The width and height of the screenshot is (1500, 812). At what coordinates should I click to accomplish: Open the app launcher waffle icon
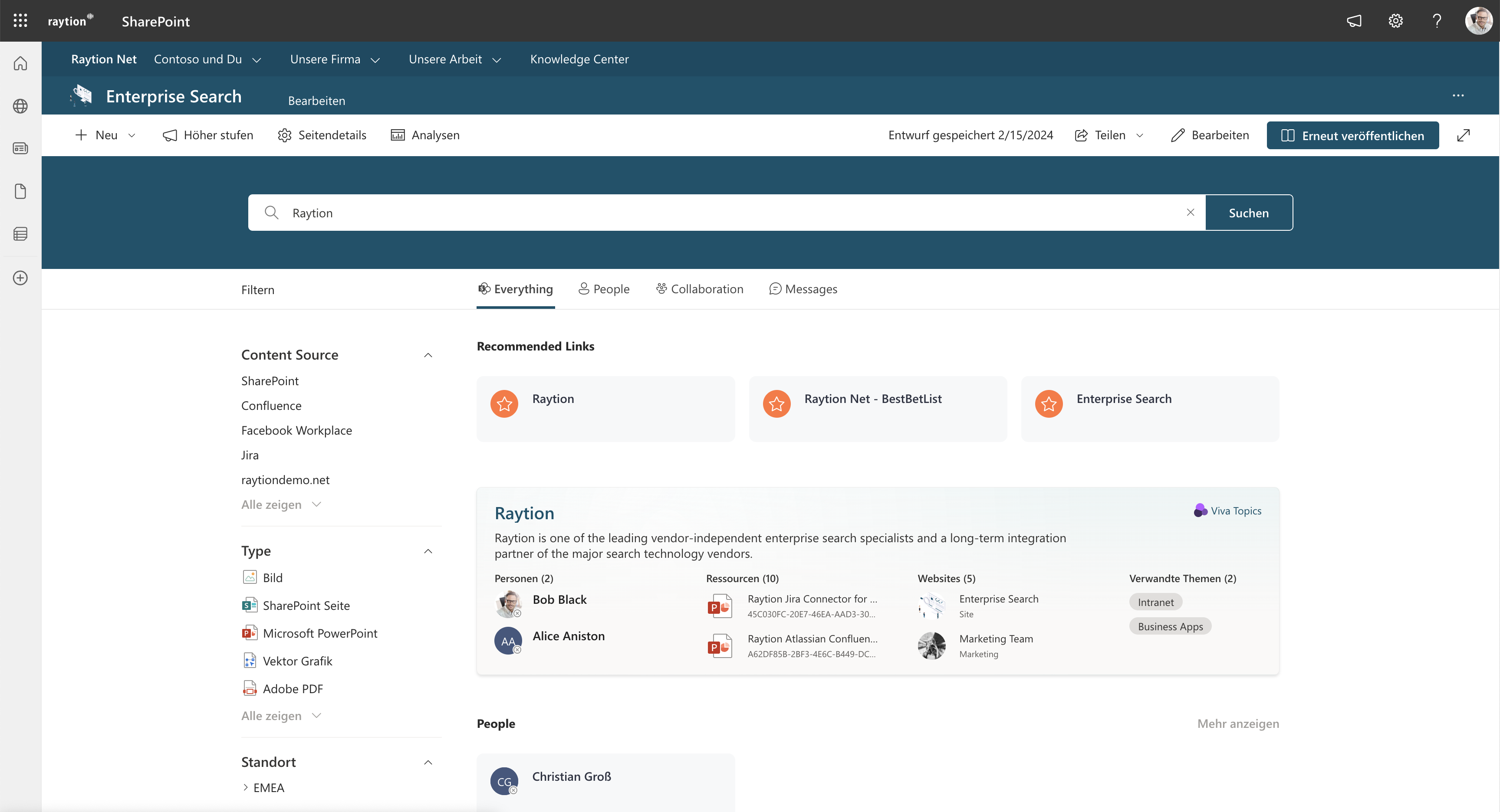(20, 21)
